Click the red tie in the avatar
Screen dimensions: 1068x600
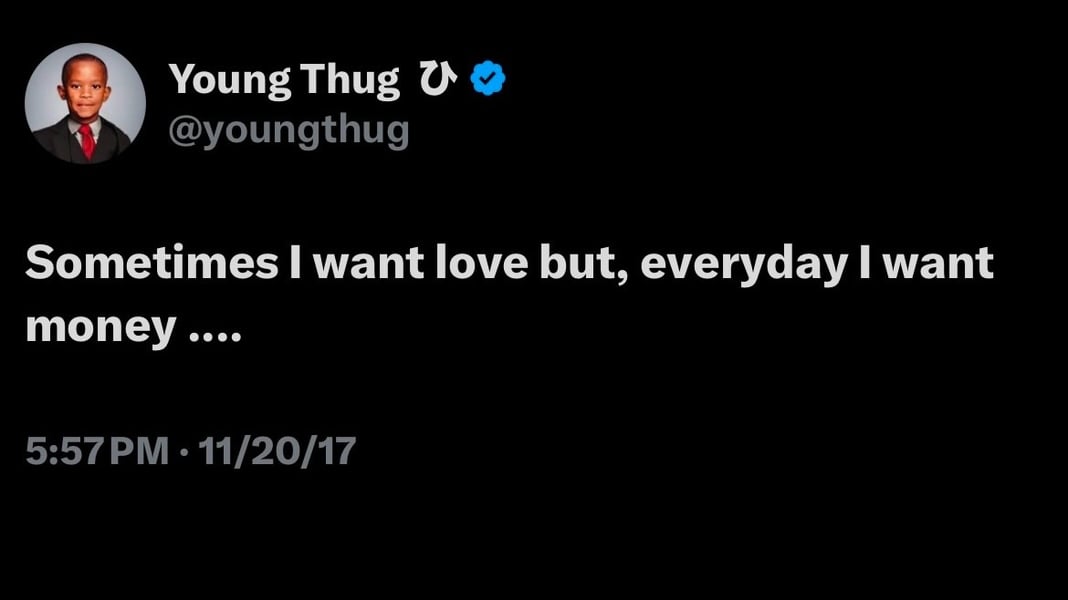pyautogui.click(x=87, y=140)
